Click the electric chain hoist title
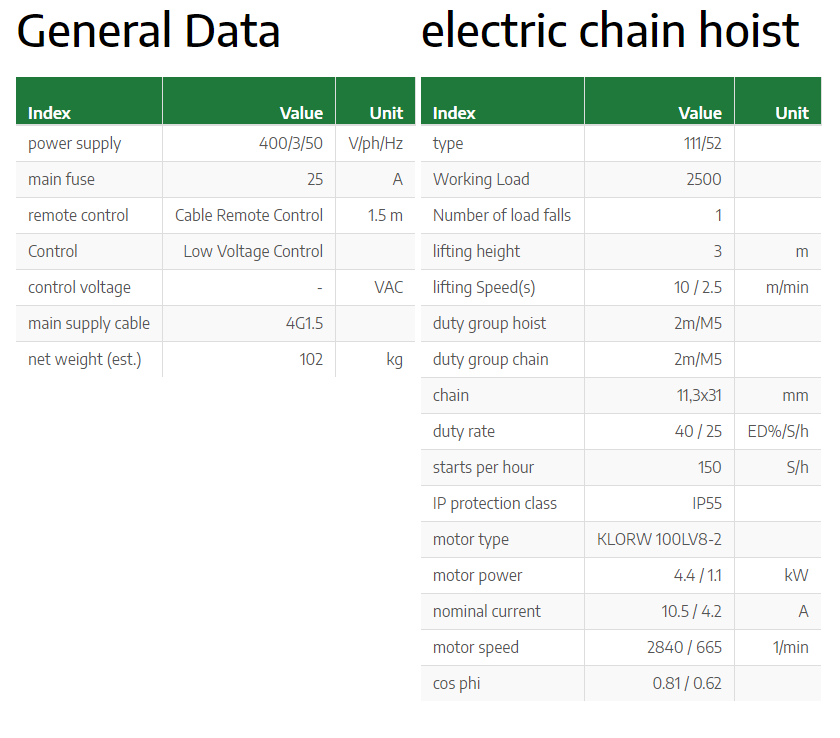The image size is (840, 738). pos(610,31)
